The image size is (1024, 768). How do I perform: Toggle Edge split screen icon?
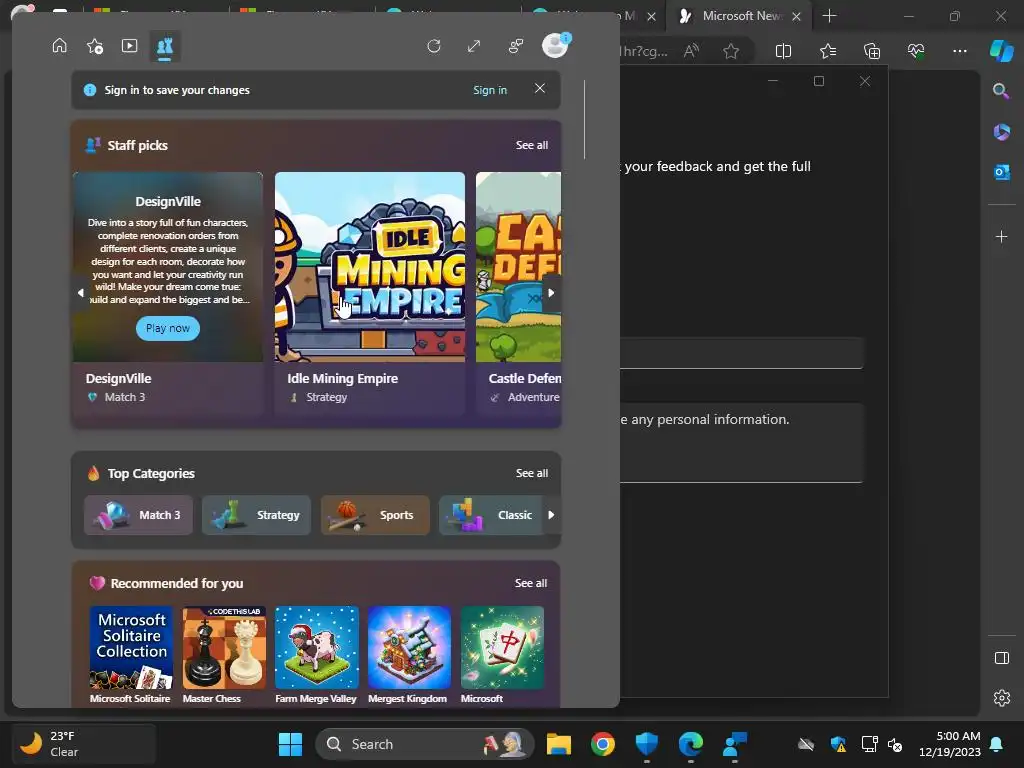(783, 51)
